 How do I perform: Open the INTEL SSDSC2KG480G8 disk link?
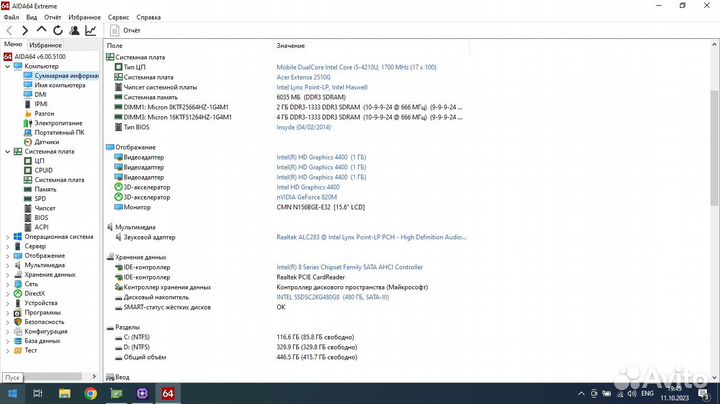click(332, 297)
